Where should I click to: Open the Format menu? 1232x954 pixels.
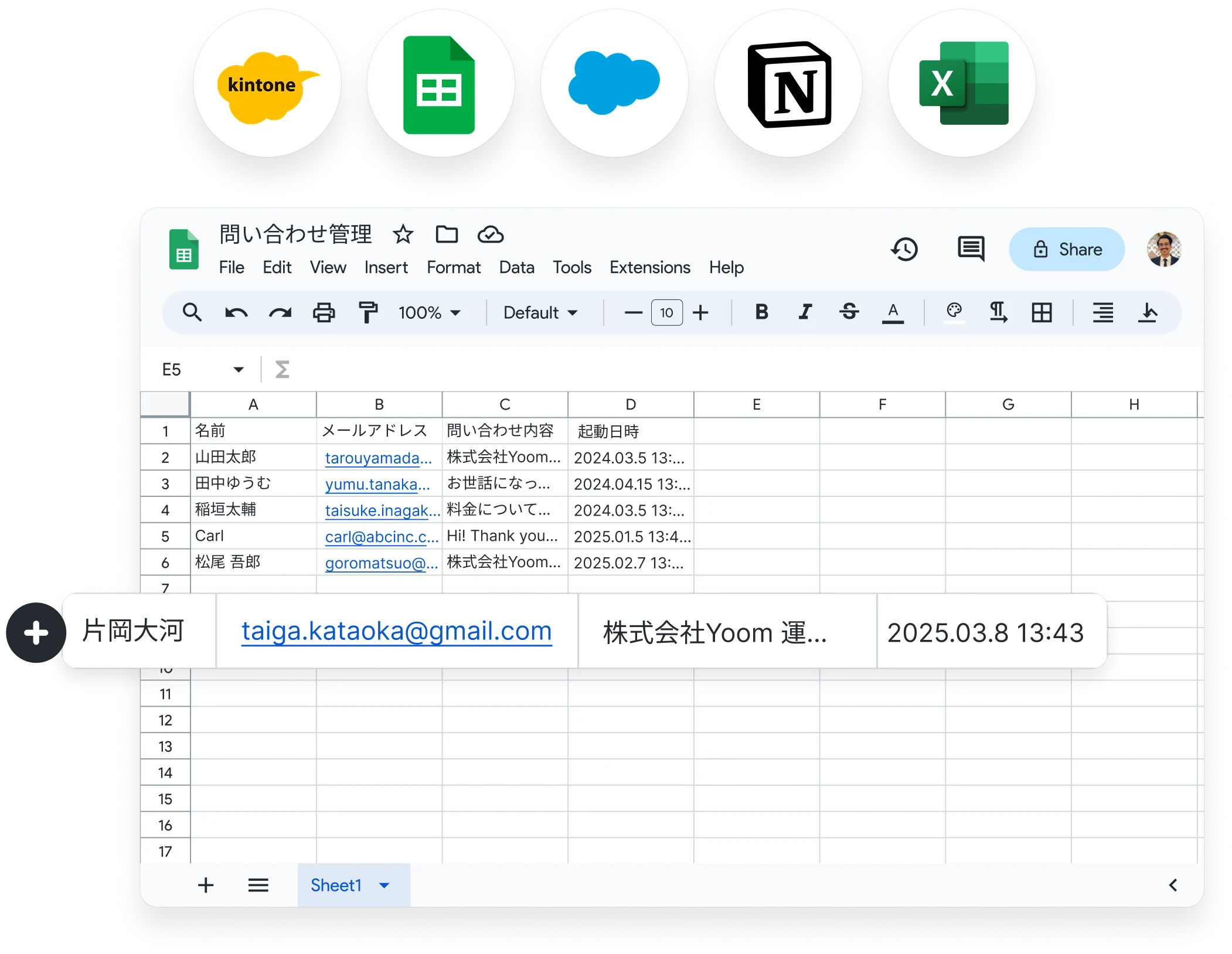click(x=453, y=267)
